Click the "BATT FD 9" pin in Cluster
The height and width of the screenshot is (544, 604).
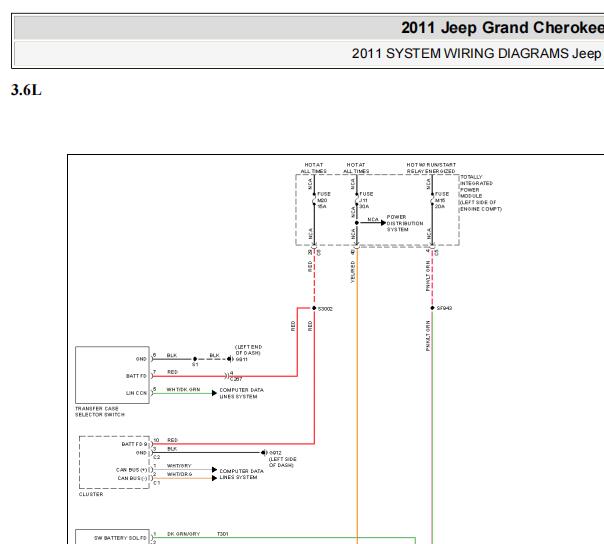[134, 444]
